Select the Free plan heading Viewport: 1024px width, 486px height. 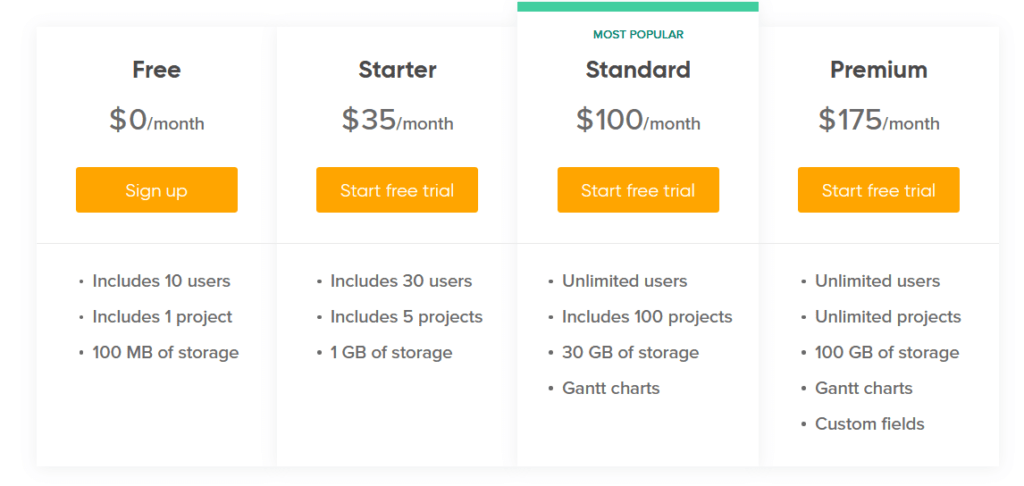pos(156,70)
